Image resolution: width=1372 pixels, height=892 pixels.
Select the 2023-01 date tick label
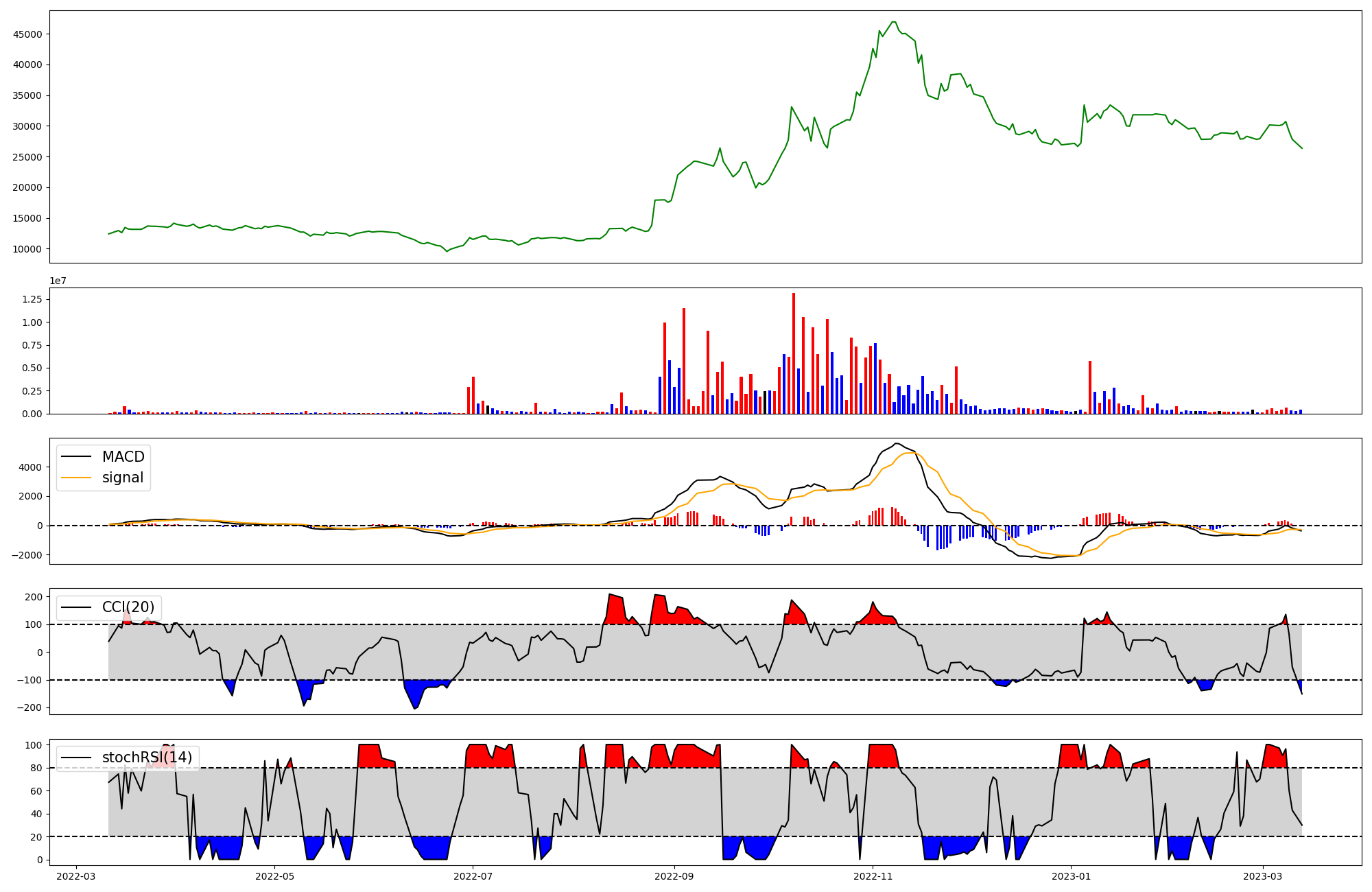(x=1071, y=876)
